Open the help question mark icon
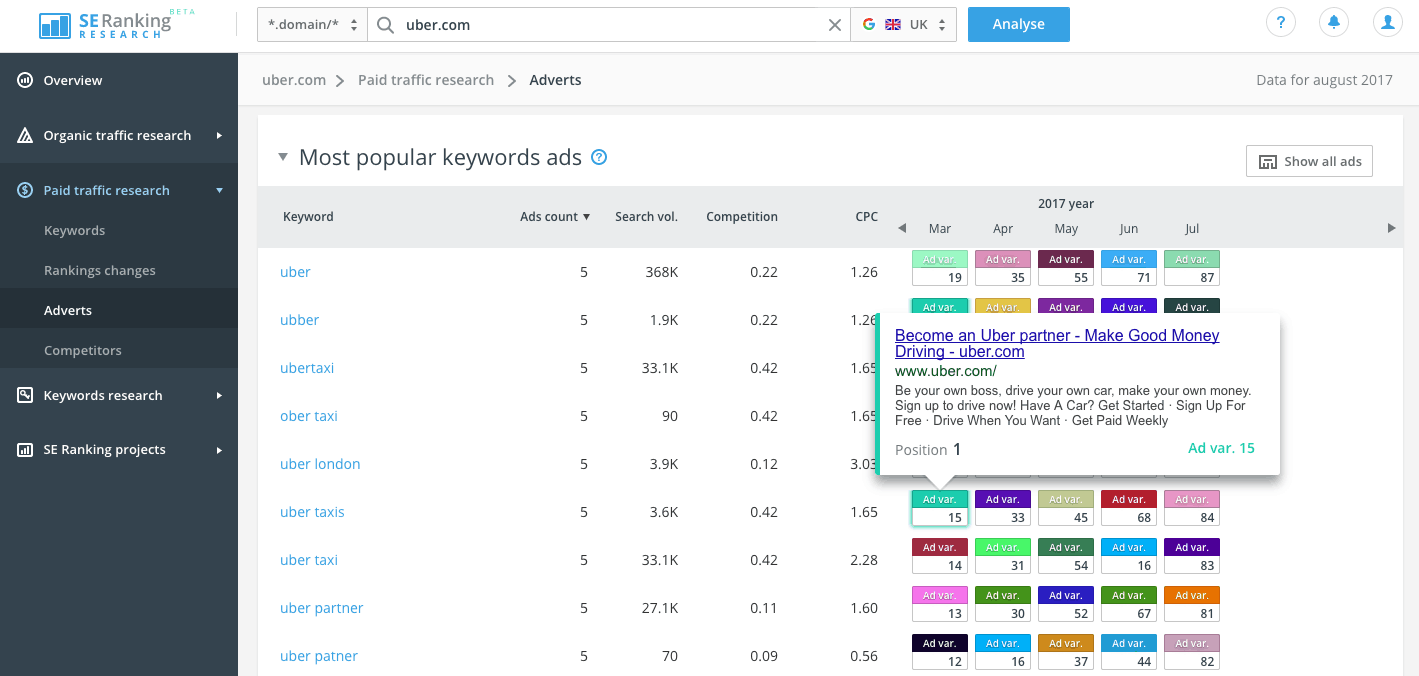 pyautogui.click(x=1281, y=23)
